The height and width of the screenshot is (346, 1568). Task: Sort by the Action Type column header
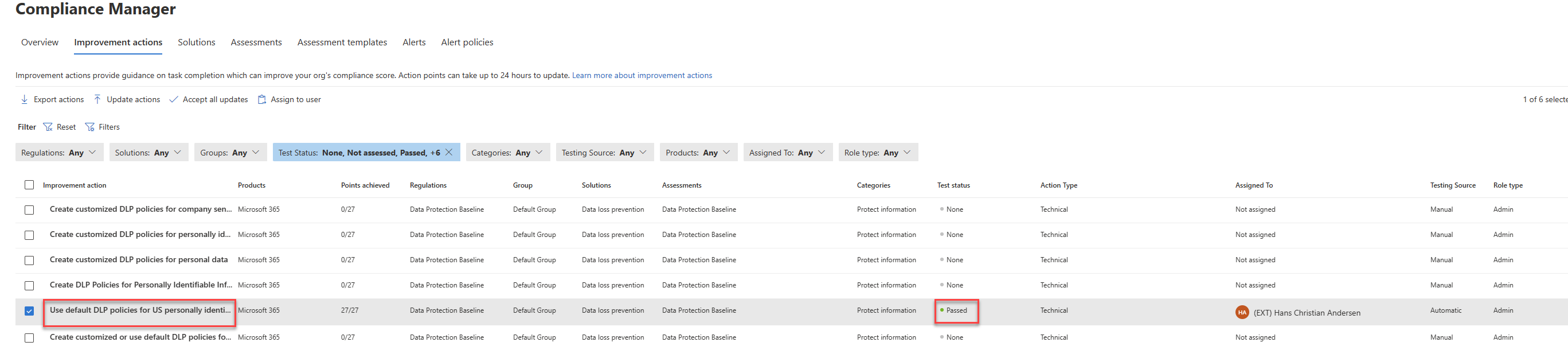(1058, 185)
